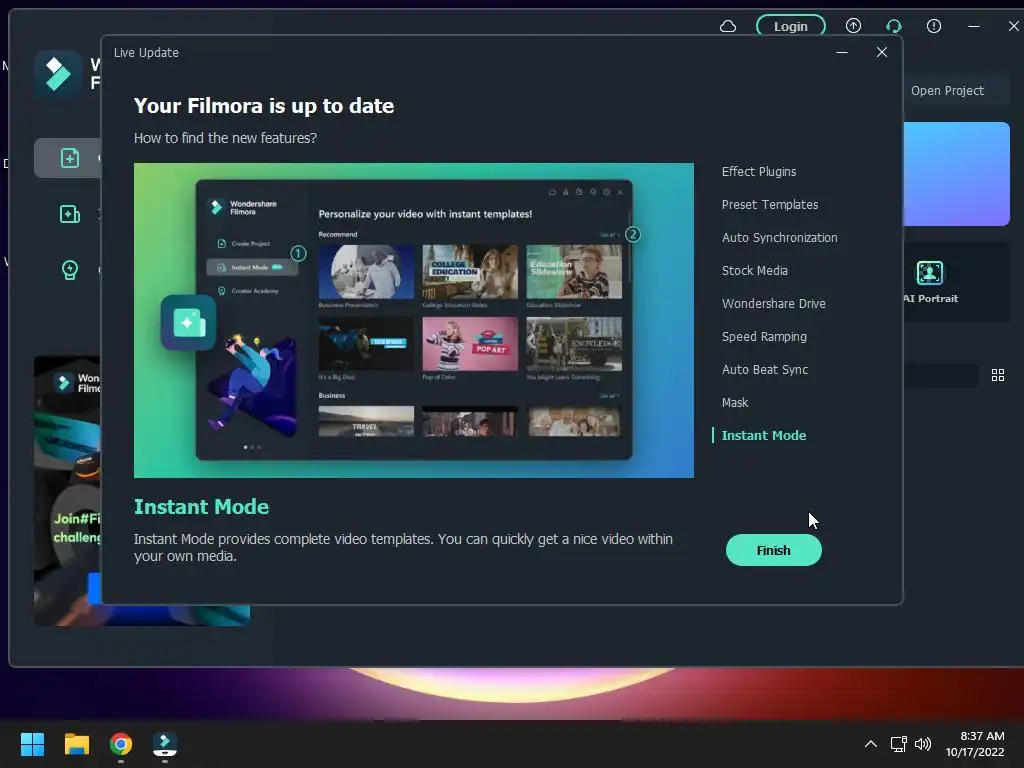Switch to the grid view icon
The image size is (1024, 768).
tap(997, 375)
